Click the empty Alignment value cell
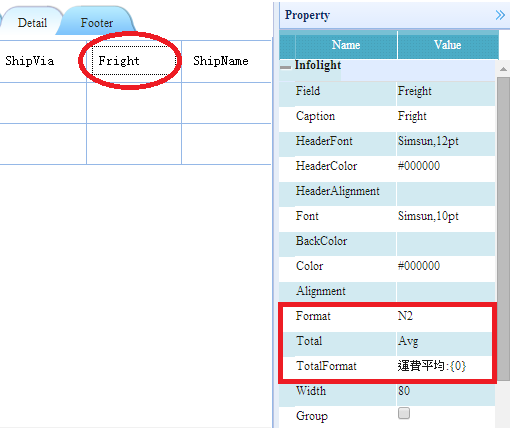The image size is (510, 428). click(446, 291)
